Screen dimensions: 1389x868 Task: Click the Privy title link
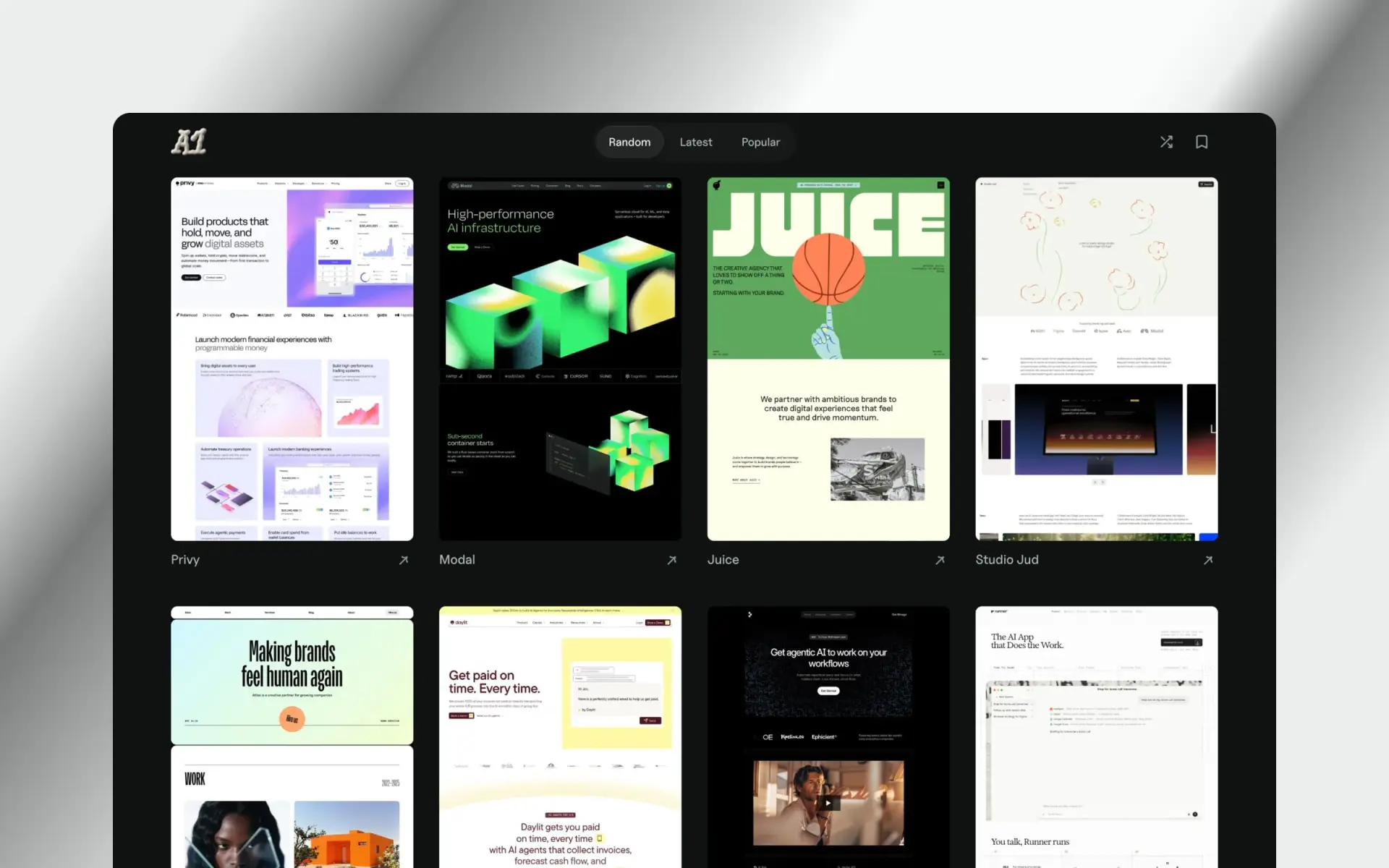pos(185,560)
